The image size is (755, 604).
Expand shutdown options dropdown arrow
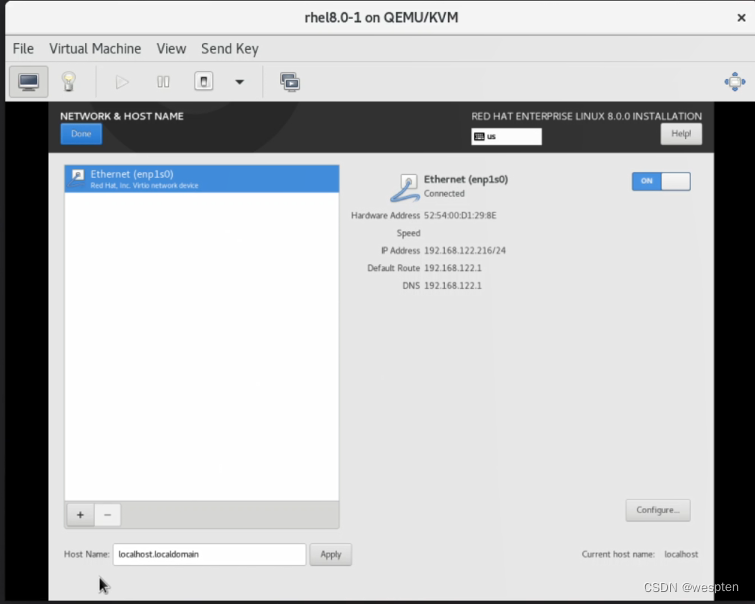239,82
